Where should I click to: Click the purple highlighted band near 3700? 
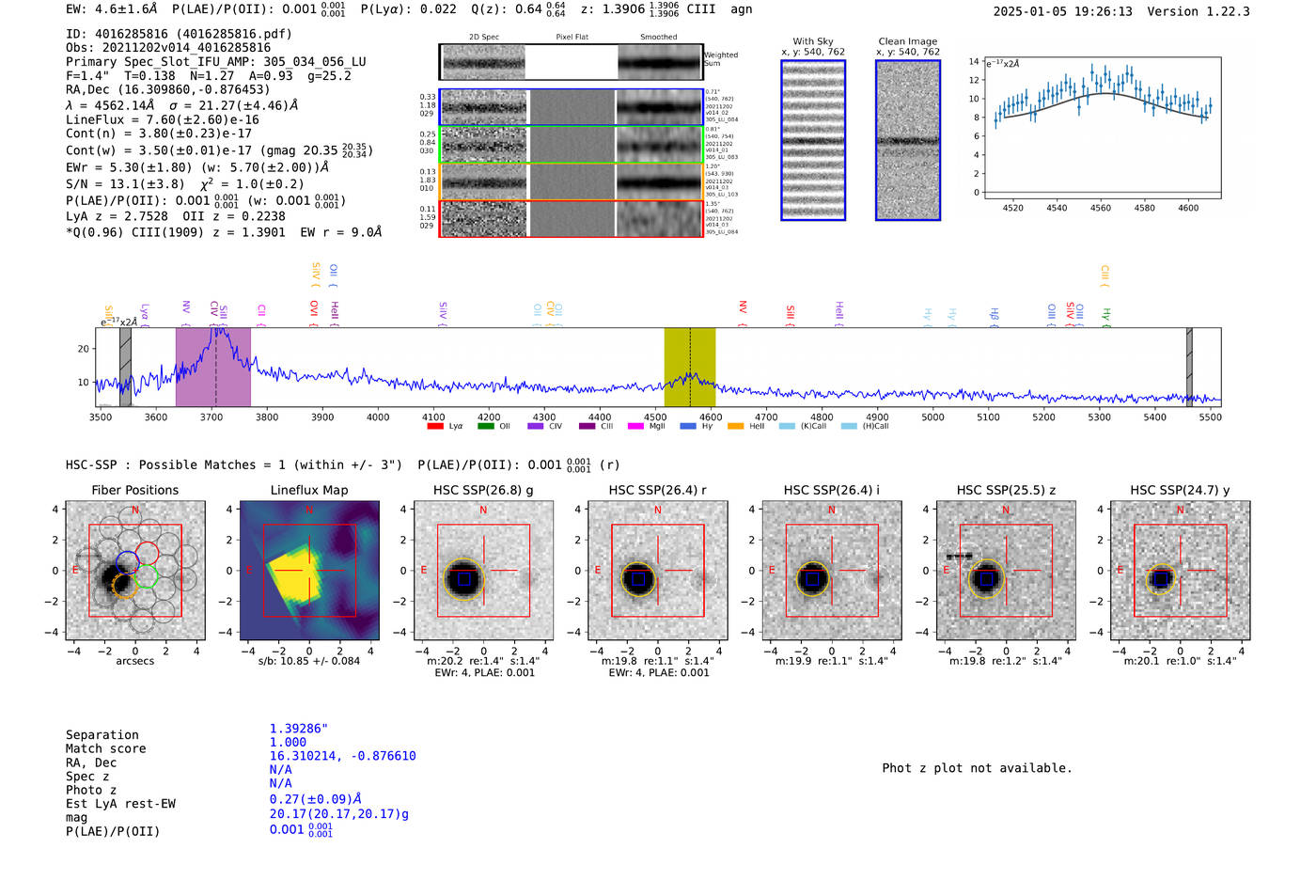coord(213,367)
